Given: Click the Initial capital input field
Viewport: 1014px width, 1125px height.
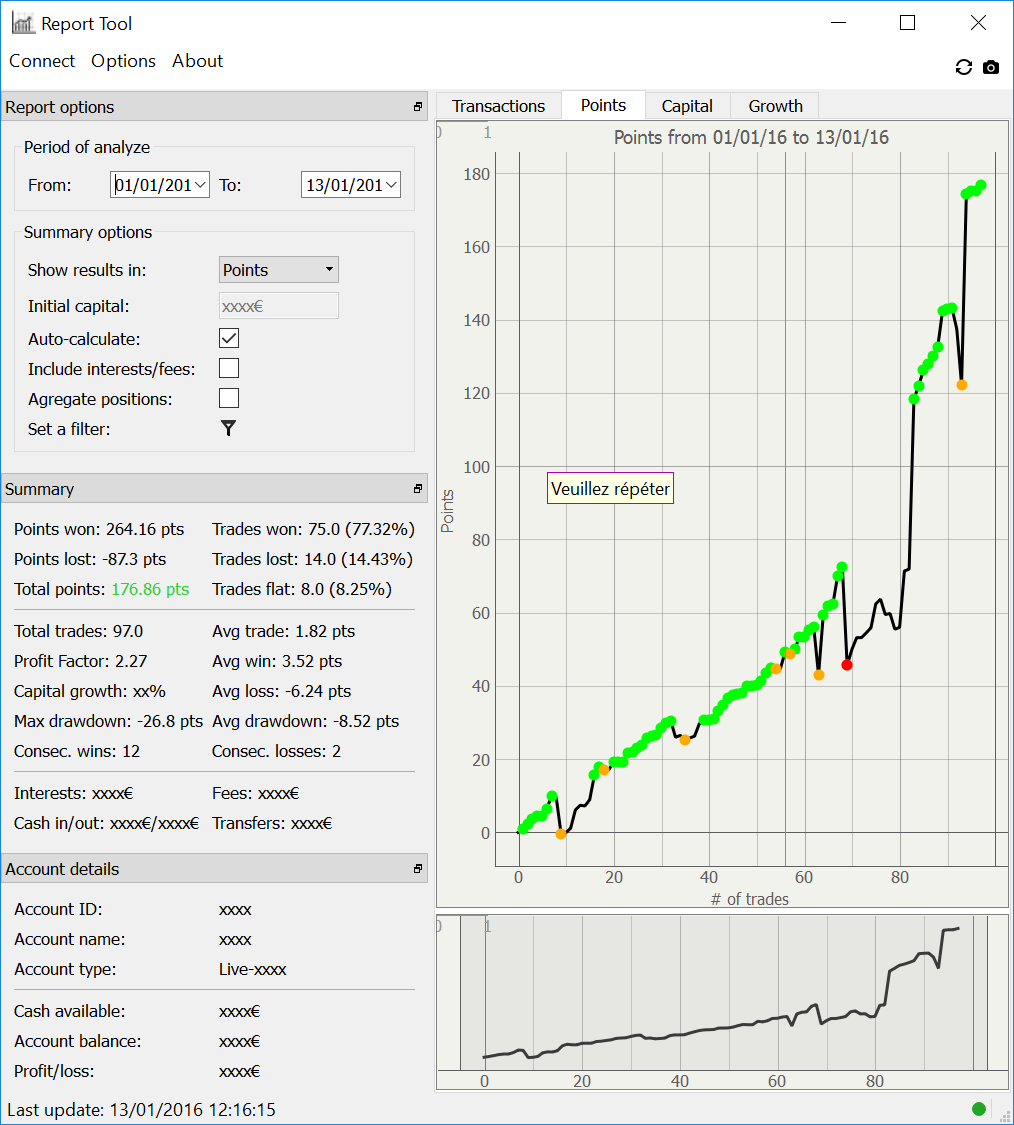Looking at the screenshot, I should (x=278, y=306).
